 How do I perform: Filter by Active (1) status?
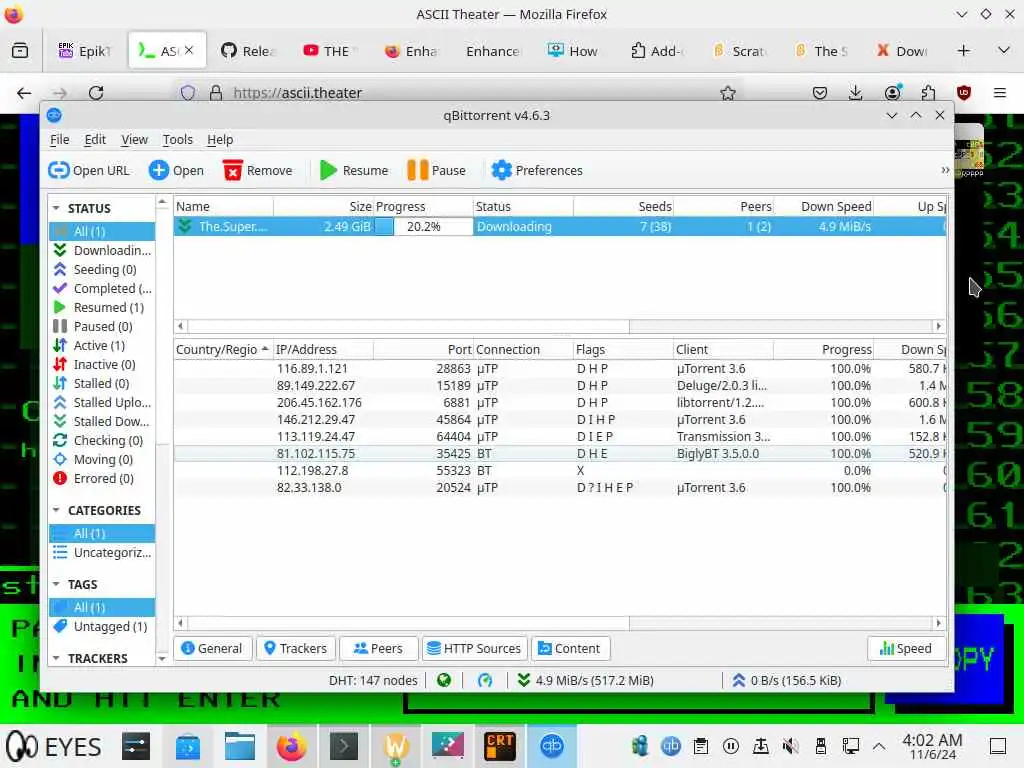coord(103,345)
